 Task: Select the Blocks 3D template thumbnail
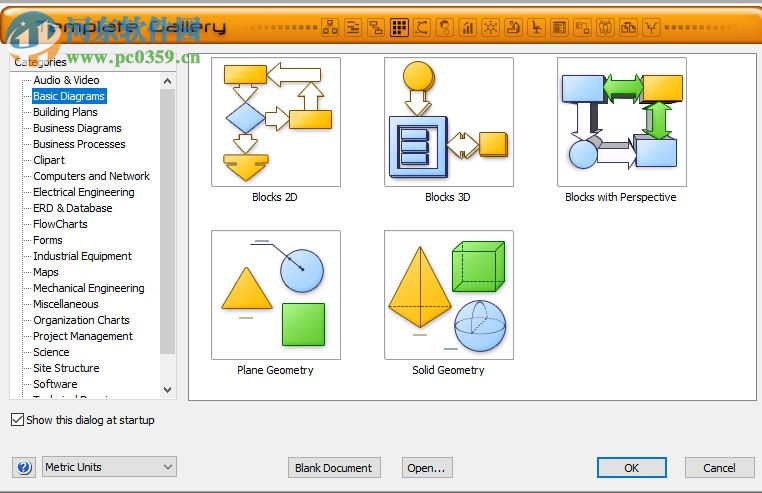point(449,122)
